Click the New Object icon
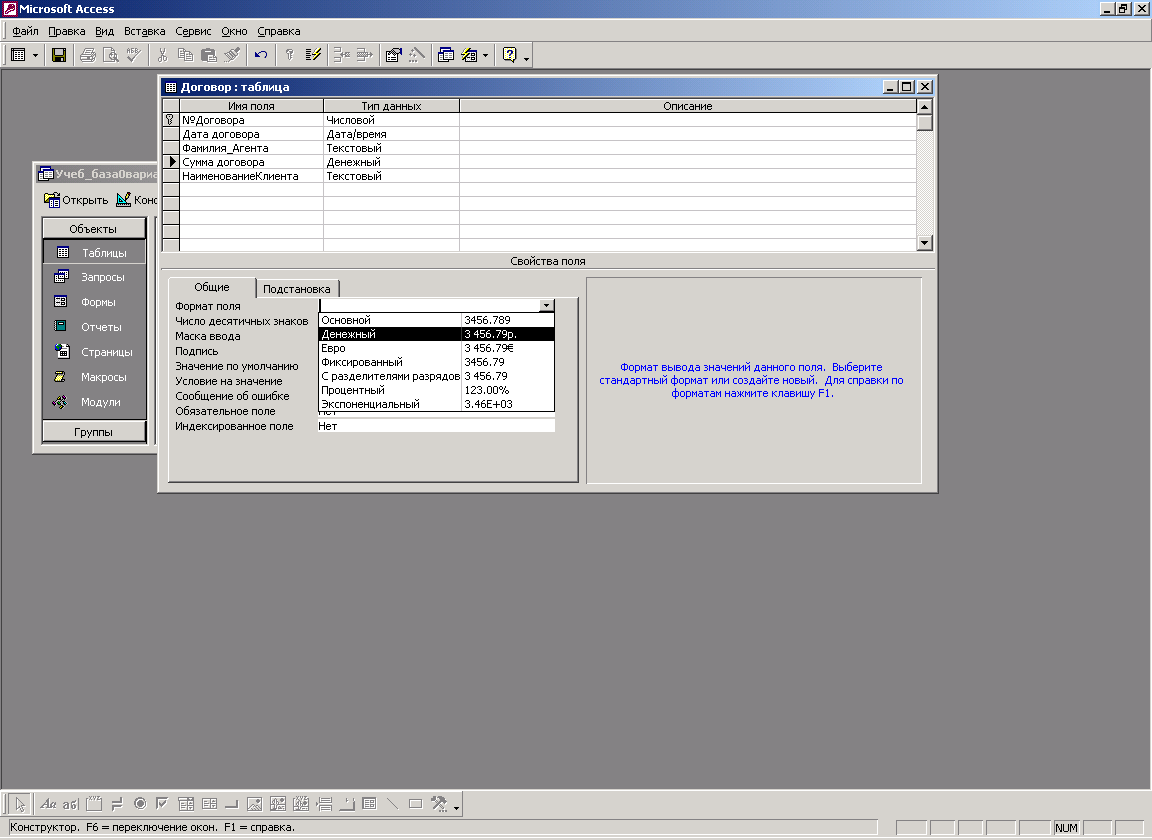 click(x=469, y=55)
